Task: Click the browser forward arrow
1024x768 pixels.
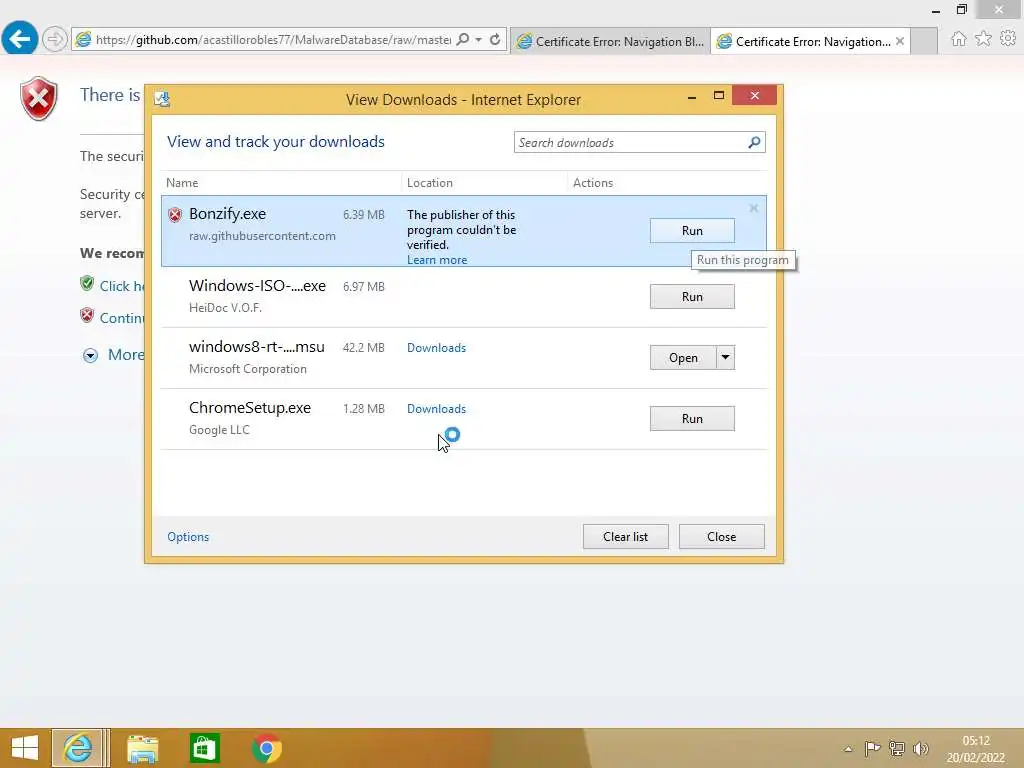Action: pos(55,39)
